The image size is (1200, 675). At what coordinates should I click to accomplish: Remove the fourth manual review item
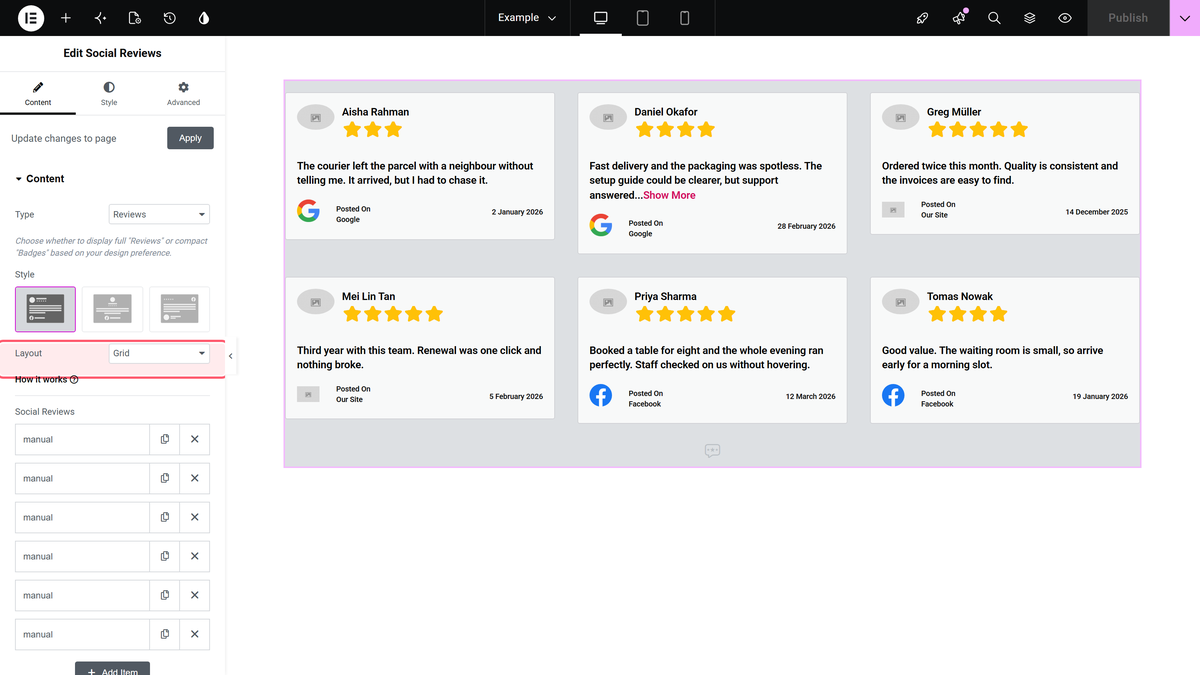click(195, 556)
